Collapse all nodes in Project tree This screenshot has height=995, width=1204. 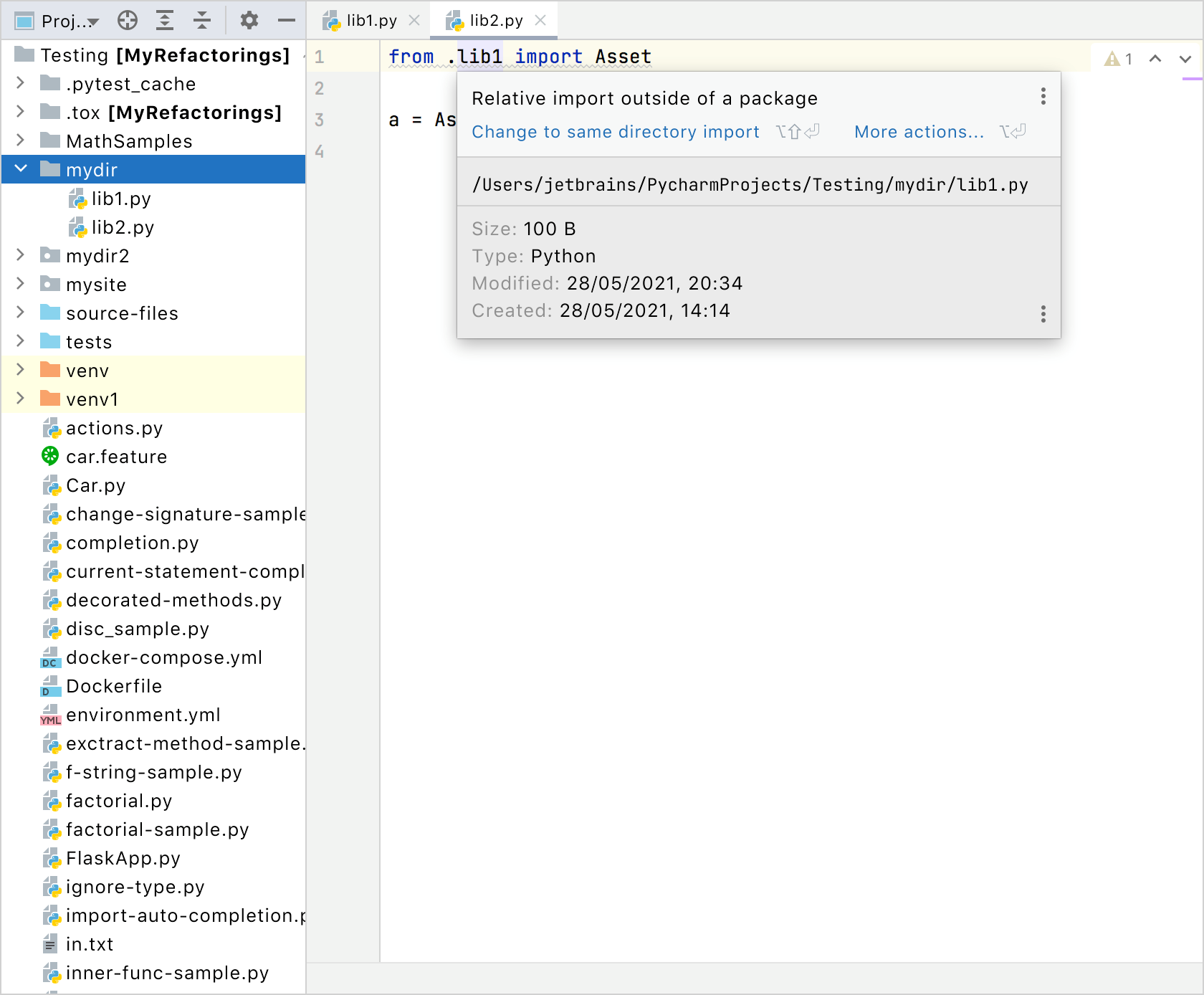201,20
